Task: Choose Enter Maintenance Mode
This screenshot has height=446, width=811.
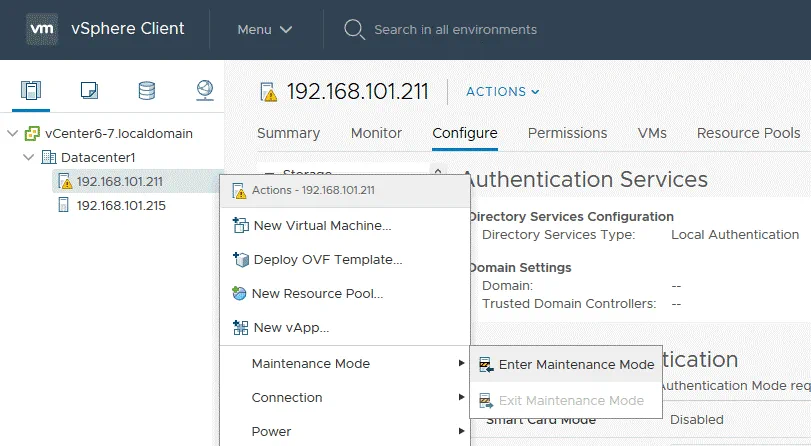Action: coord(575,365)
